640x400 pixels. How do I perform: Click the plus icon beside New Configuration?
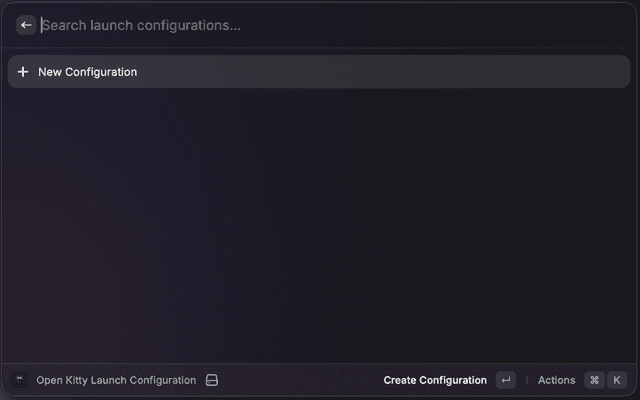point(23,72)
